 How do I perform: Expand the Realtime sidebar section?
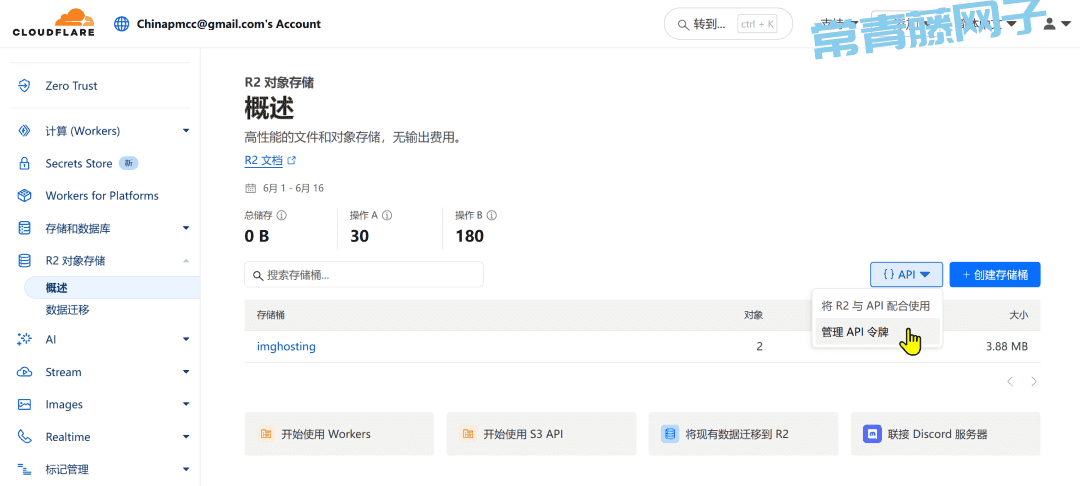(x=186, y=437)
